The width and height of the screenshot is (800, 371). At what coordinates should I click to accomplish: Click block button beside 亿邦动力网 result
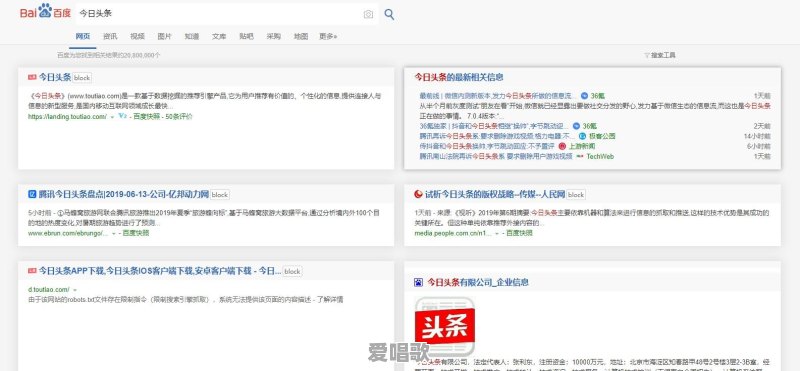tap(220, 194)
